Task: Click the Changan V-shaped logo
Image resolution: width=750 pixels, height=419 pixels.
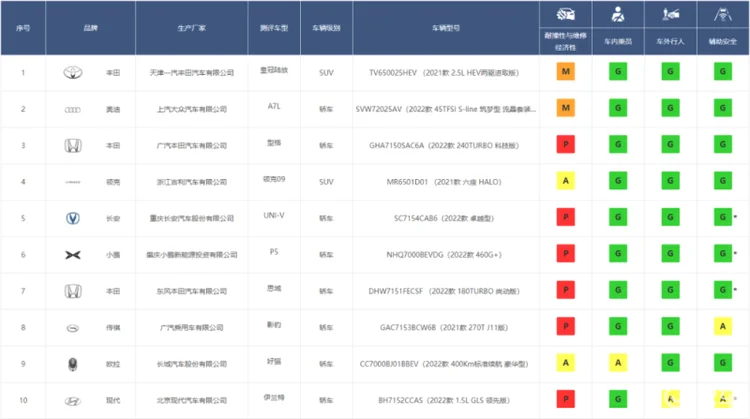Action: tap(73, 218)
